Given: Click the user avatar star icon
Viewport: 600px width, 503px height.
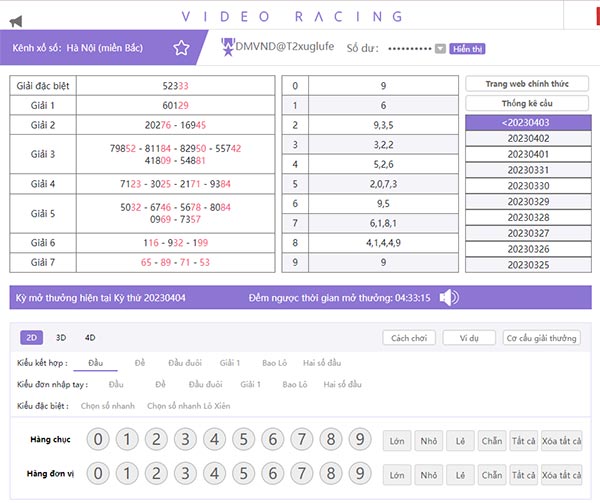Looking at the screenshot, I should (x=227, y=46).
